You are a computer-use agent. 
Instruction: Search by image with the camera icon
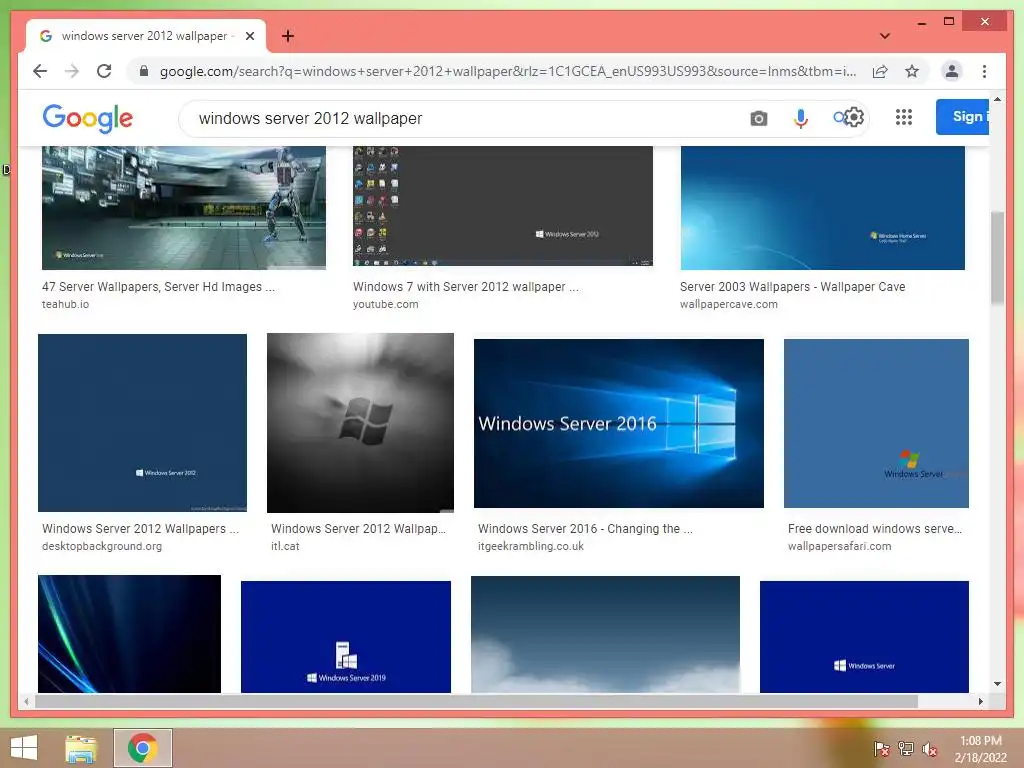click(758, 118)
